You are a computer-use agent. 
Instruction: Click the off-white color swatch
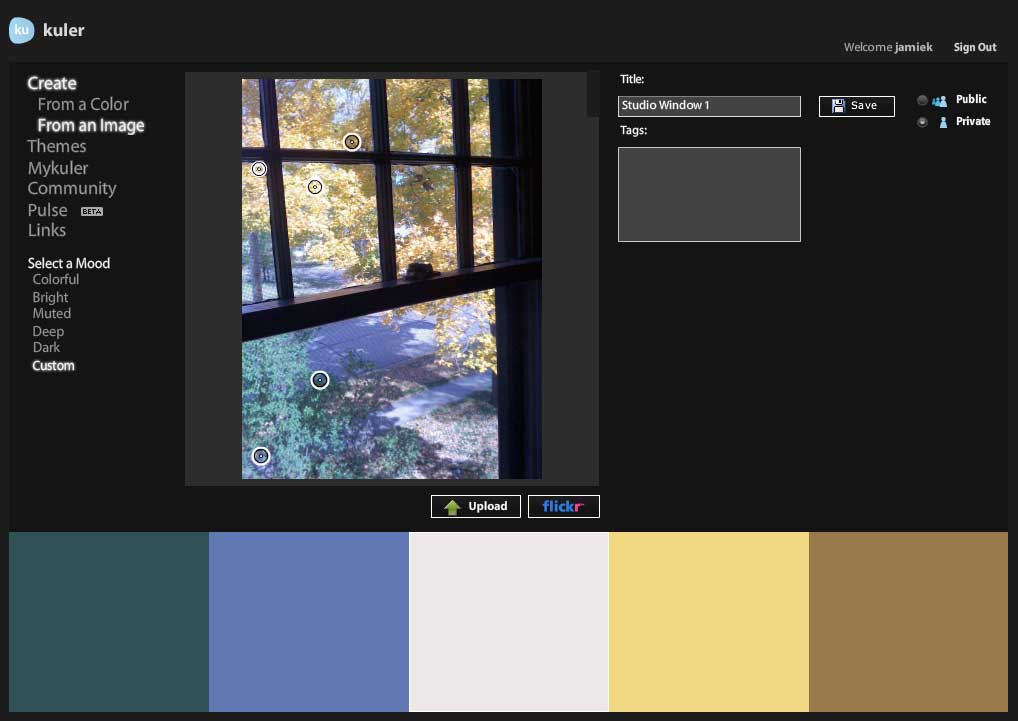[508, 622]
